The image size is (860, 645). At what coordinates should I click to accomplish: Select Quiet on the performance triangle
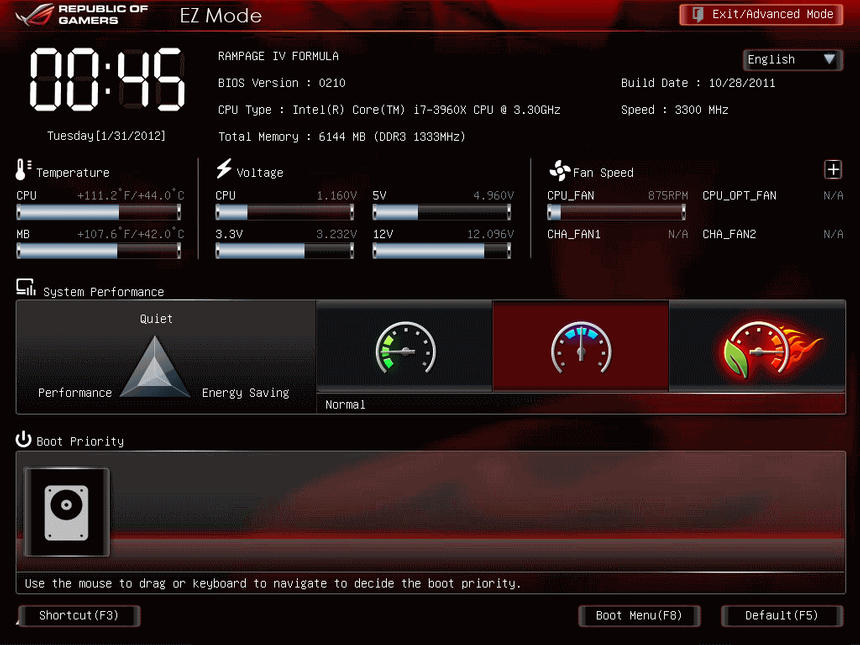[156, 318]
